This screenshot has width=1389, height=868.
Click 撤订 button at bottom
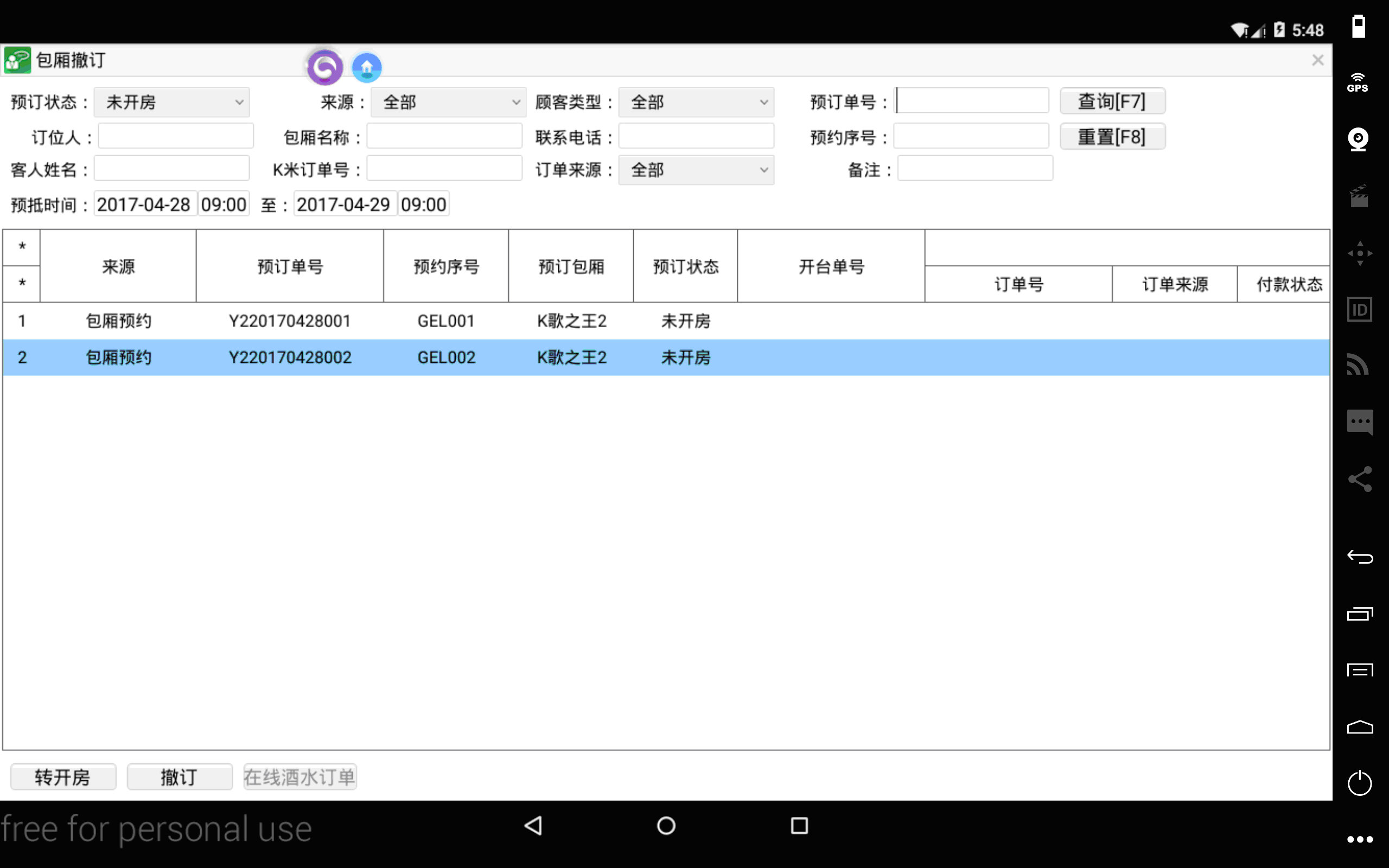click(x=178, y=777)
